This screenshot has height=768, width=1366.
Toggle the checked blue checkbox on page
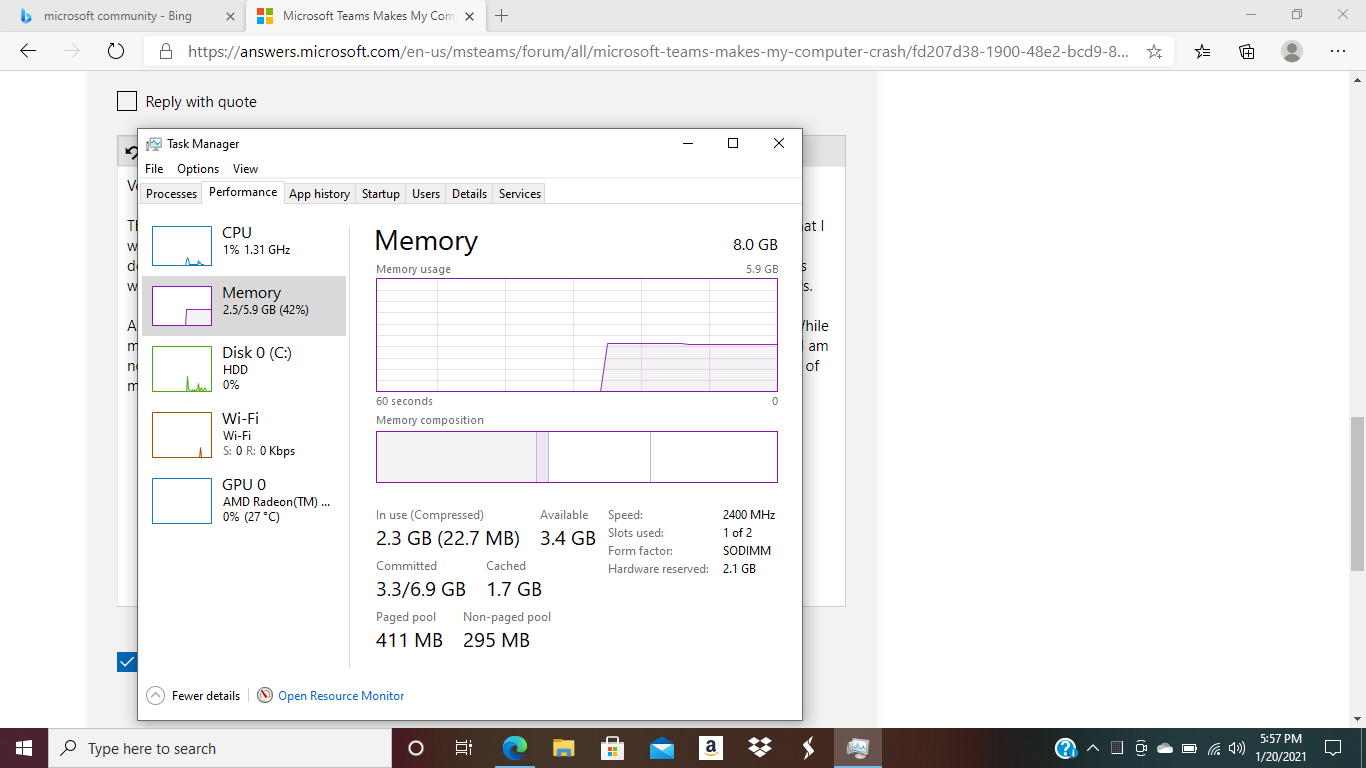click(x=127, y=662)
